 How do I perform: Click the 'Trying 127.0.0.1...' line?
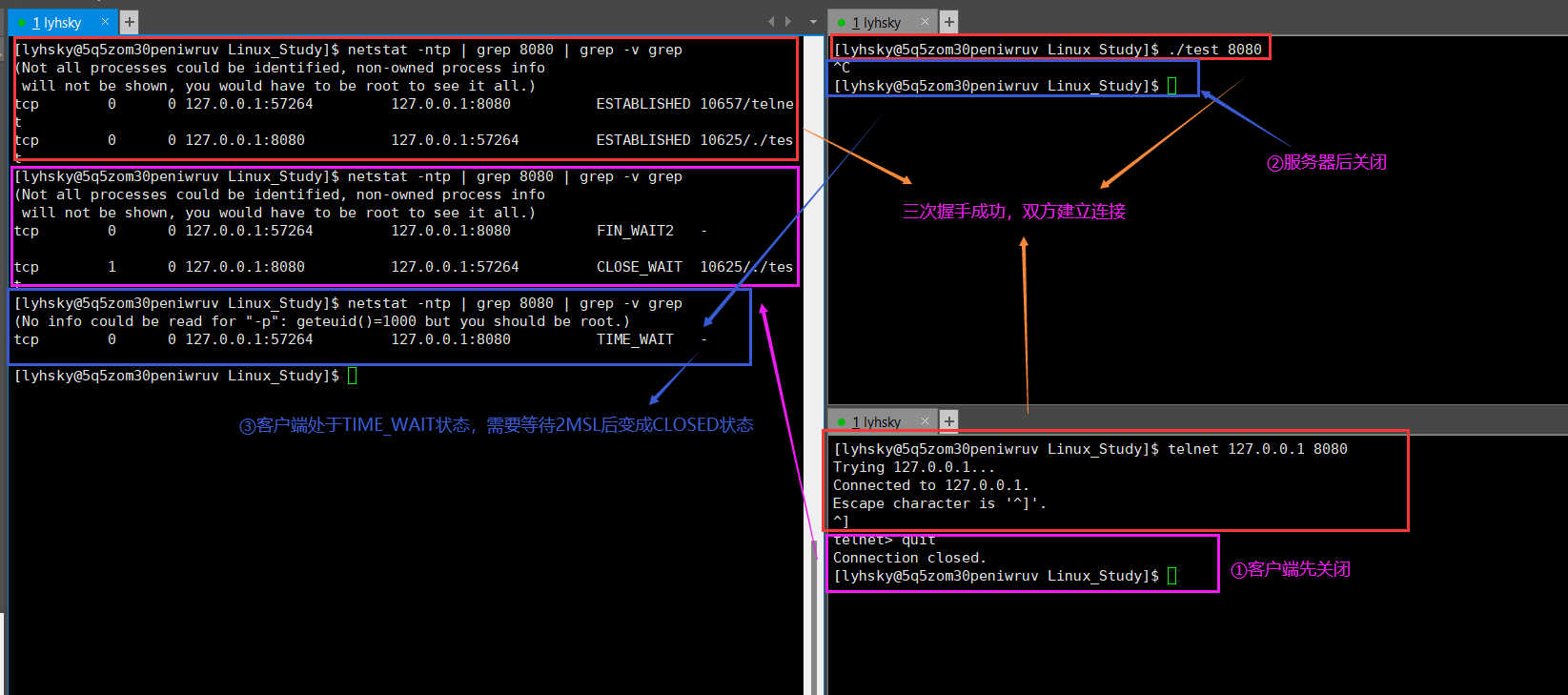914,467
